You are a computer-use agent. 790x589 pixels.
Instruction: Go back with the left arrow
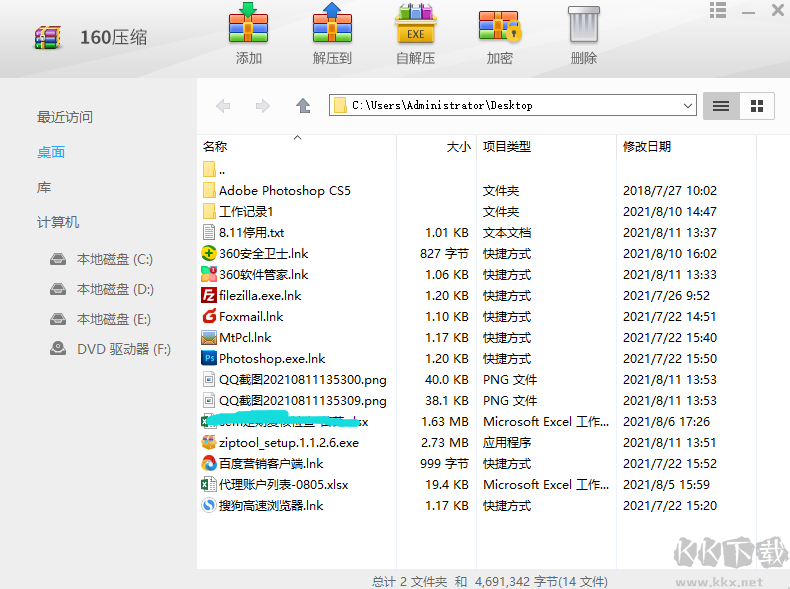(223, 106)
